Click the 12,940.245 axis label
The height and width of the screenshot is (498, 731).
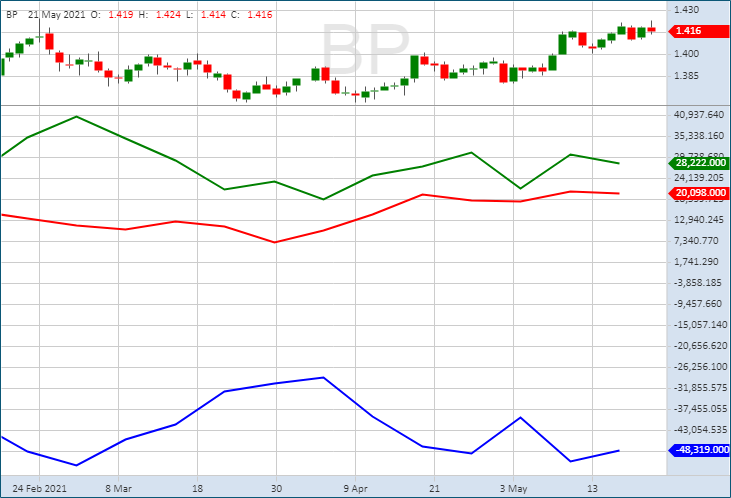click(x=699, y=220)
